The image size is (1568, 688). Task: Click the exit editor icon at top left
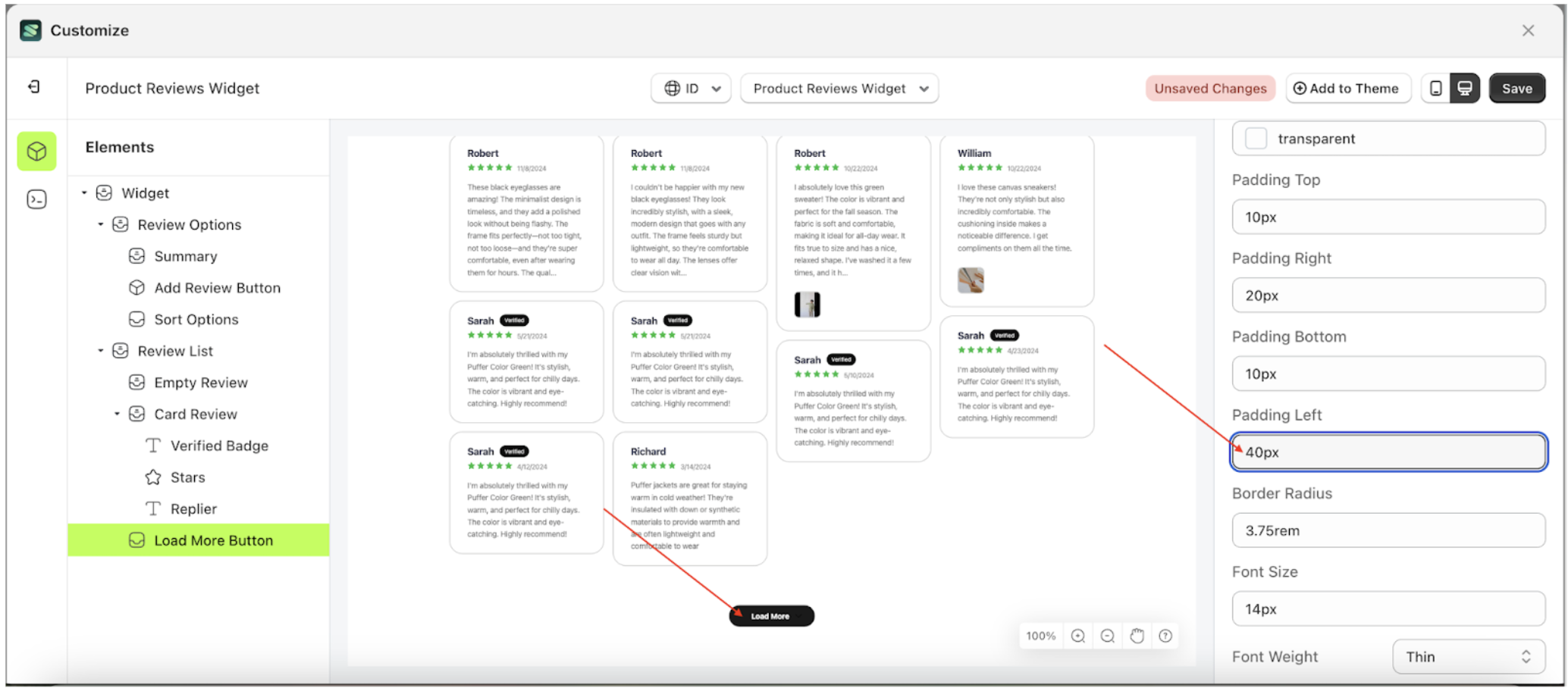click(x=33, y=87)
